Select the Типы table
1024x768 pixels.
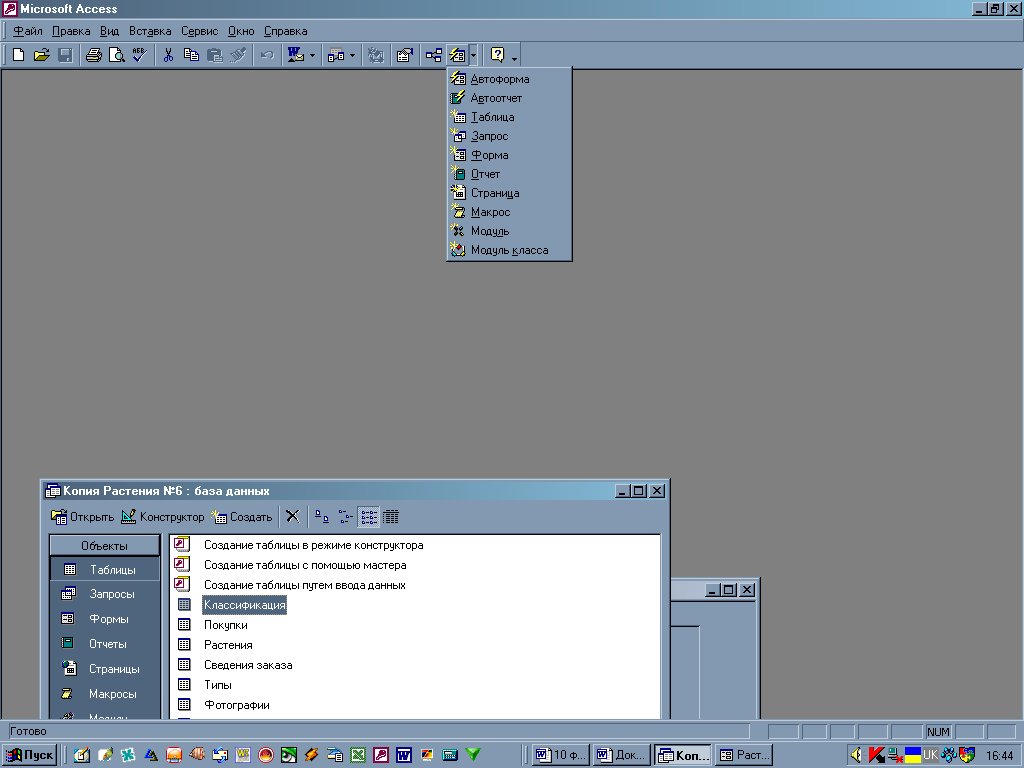[x=217, y=685]
